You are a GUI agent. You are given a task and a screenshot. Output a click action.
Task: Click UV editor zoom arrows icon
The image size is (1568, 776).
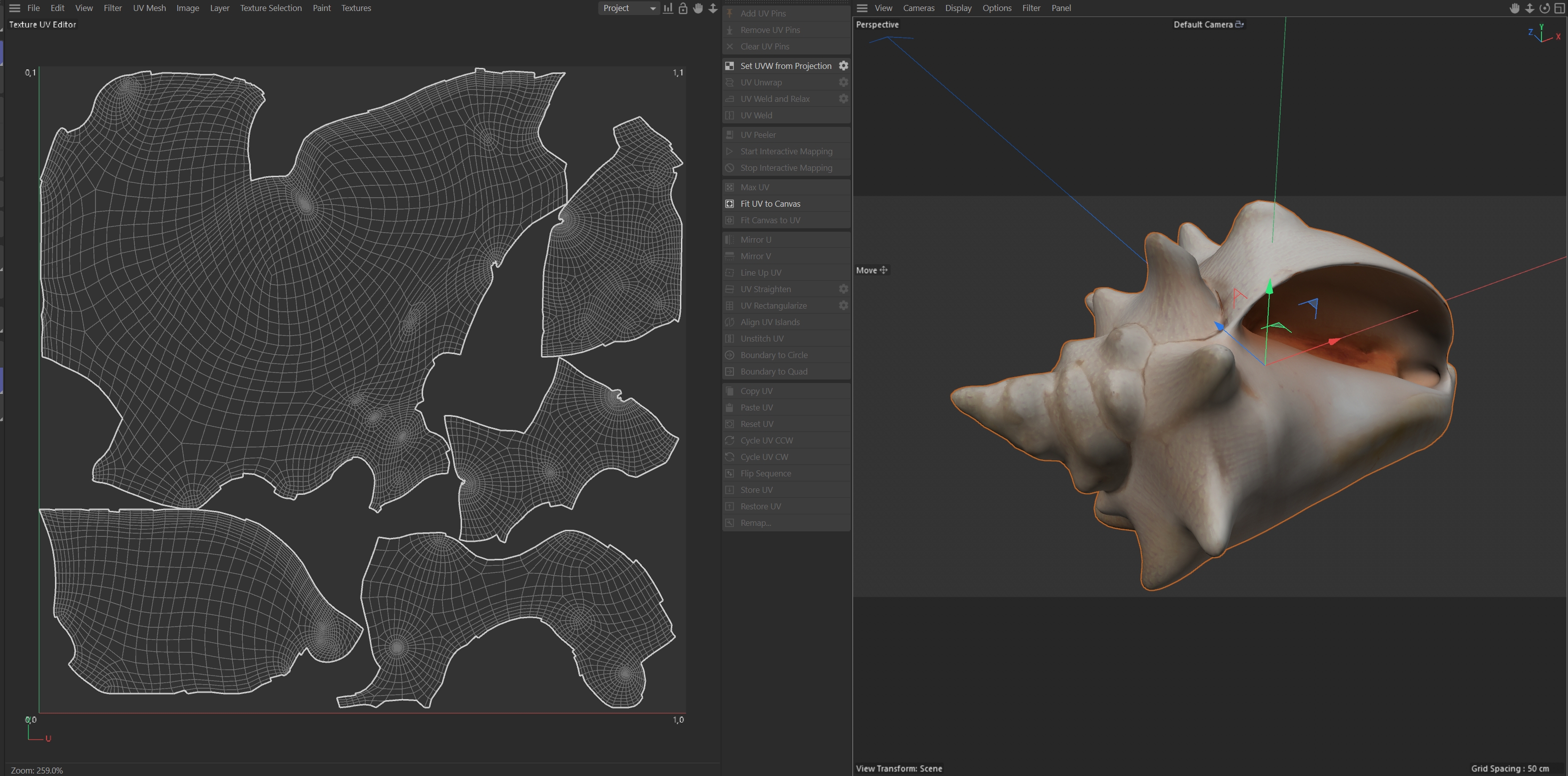[x=713, y=8]
